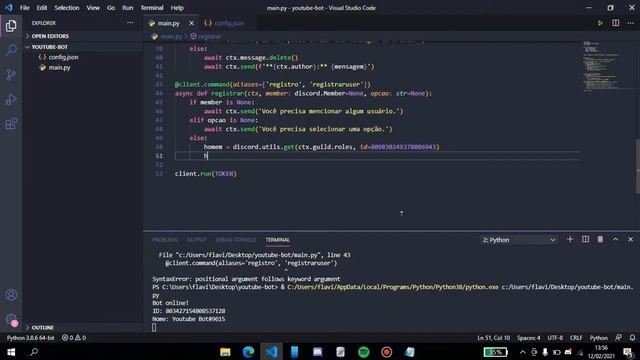Click the clock and date in taskbar
Screen dimensions: 640x360
pyautogui.click(x=601, y=352)
